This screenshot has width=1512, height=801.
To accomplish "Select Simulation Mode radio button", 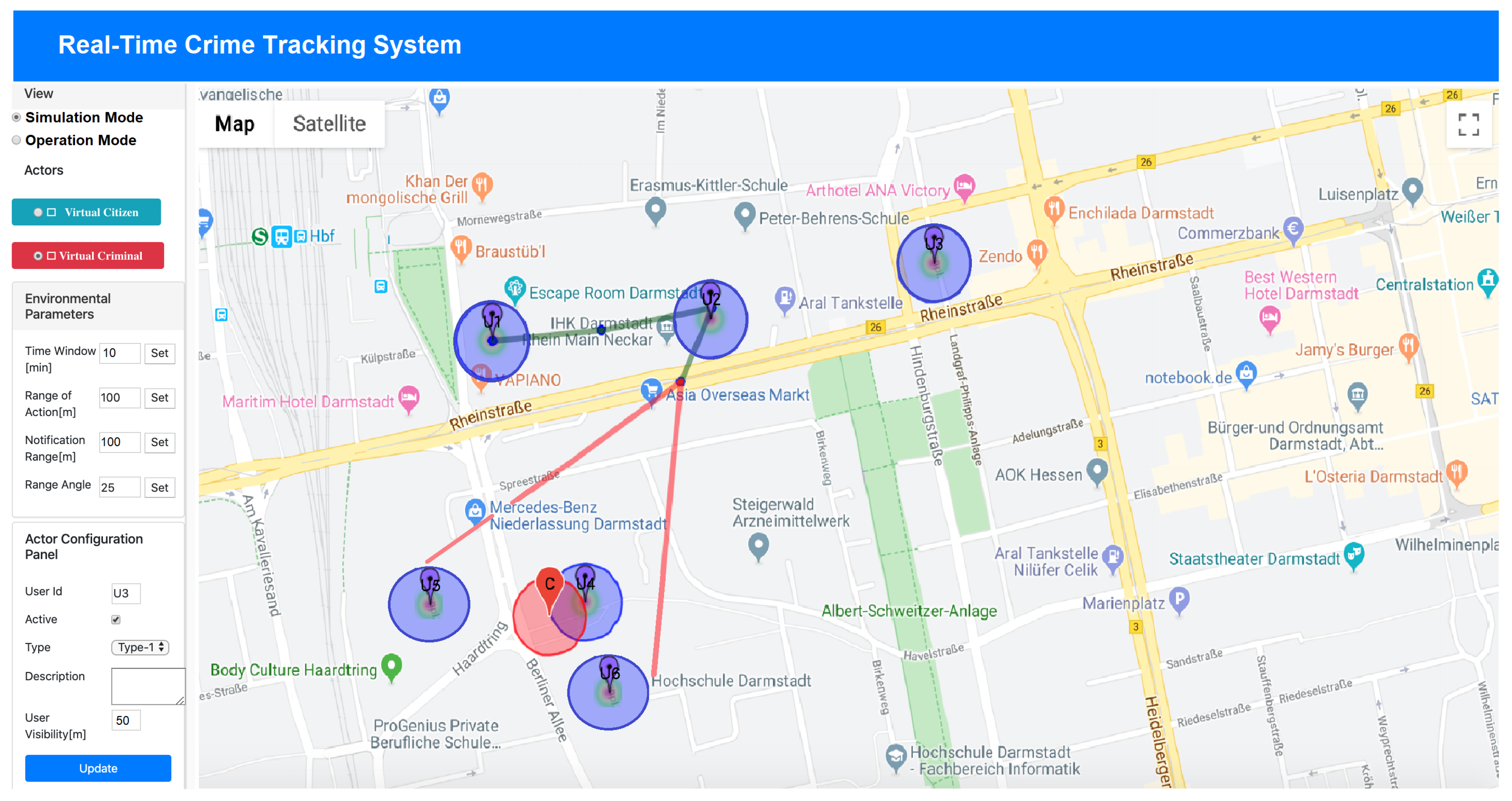I will 16,117.
